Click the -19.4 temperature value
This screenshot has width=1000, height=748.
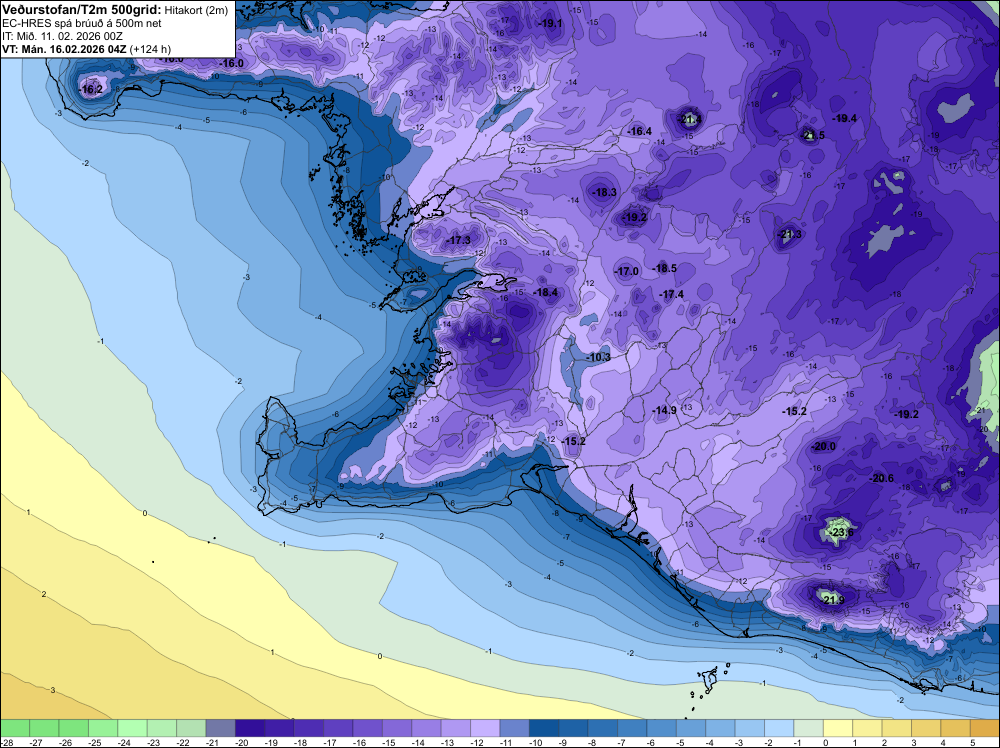tap(845, 119)
